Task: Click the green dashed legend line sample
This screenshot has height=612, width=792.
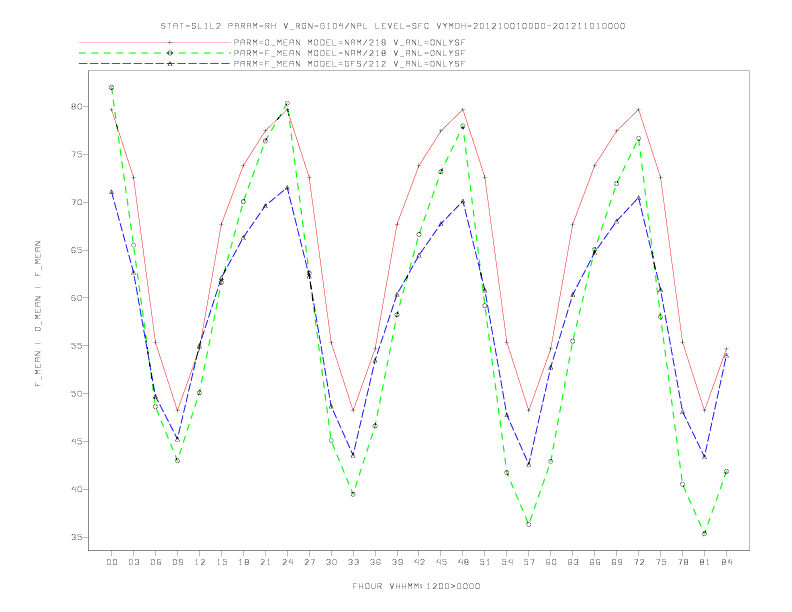Action: click(x=155, y=53)
